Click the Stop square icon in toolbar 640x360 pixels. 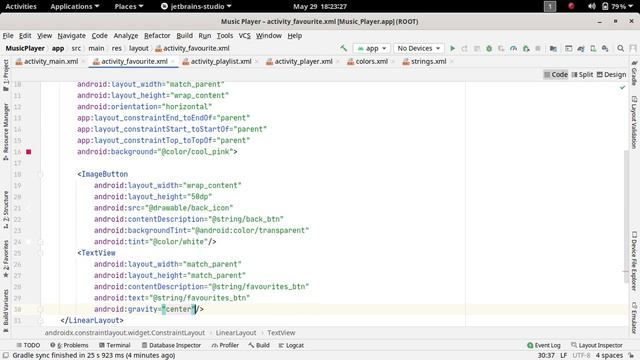click(538, 48)
